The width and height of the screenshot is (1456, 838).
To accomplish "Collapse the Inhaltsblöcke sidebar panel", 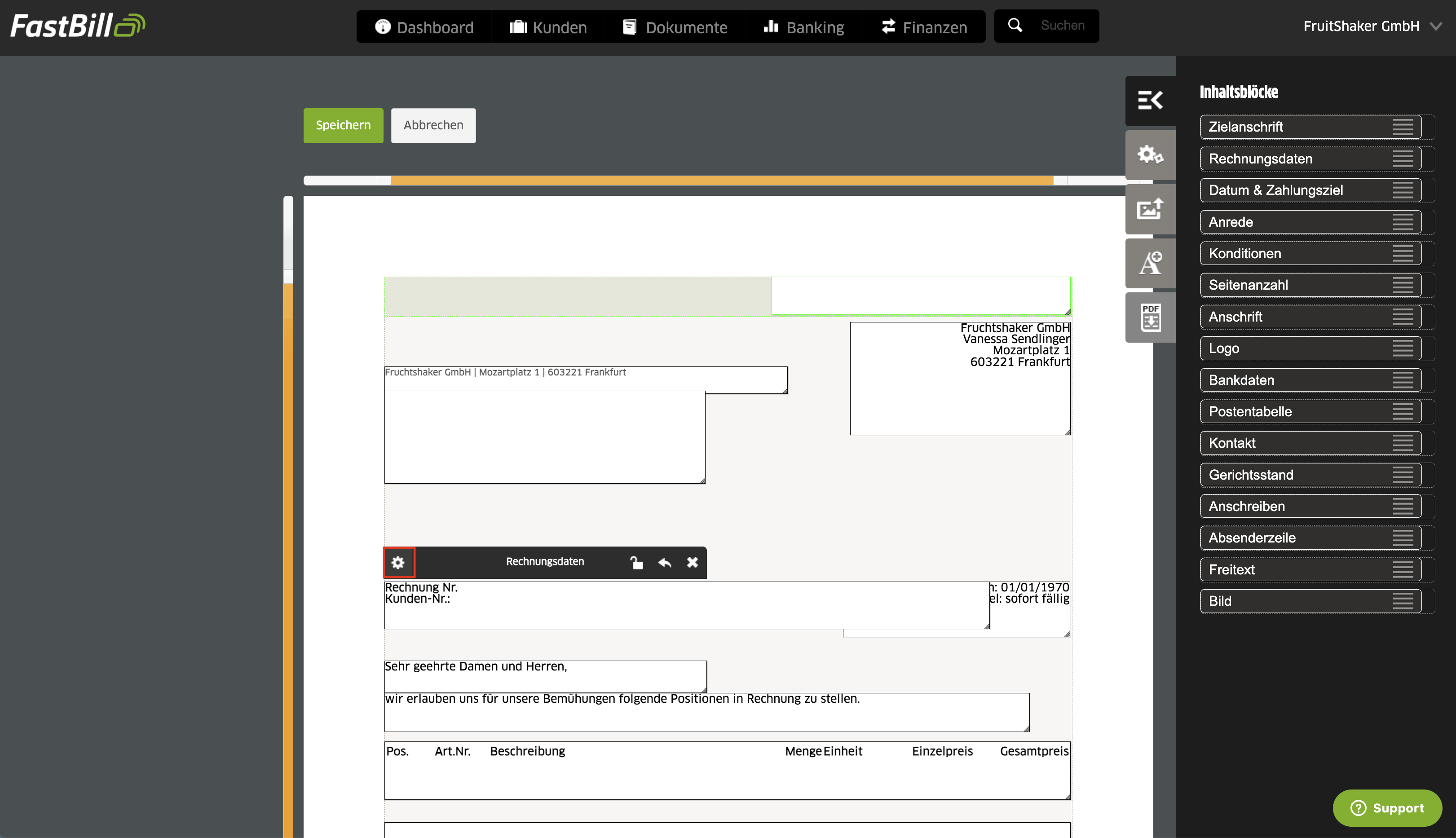I will coord(1150,101).
